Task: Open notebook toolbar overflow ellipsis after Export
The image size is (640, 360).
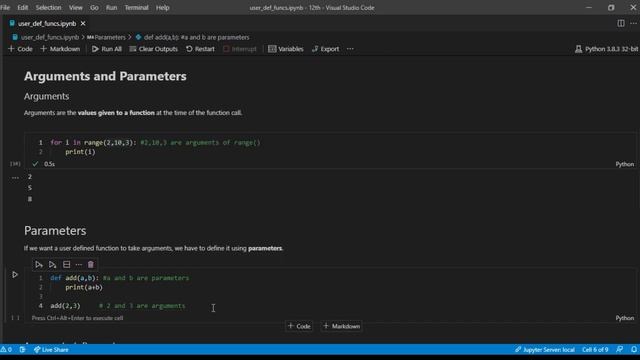Action: pos(350,49)
